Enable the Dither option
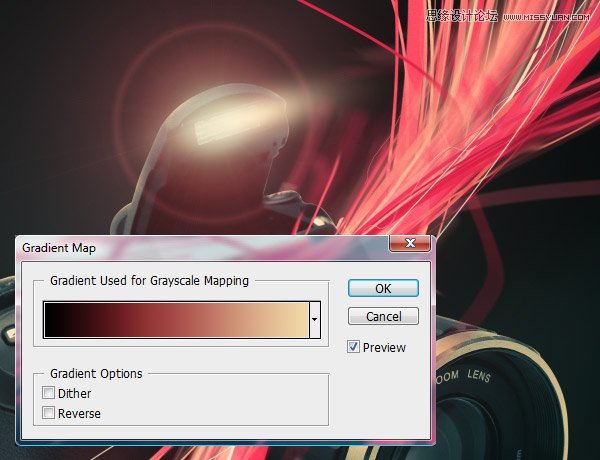The width and height of the screenshot is (600, 460). click(48, 393)
